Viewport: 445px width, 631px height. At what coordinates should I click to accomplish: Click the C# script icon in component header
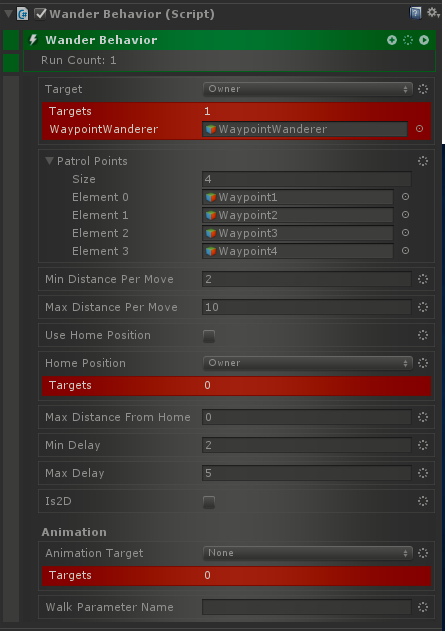tap(23, 14)
